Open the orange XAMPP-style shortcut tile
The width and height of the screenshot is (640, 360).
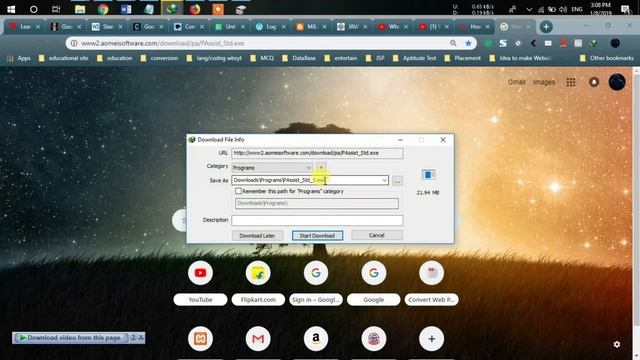click(x=200, y=338)
